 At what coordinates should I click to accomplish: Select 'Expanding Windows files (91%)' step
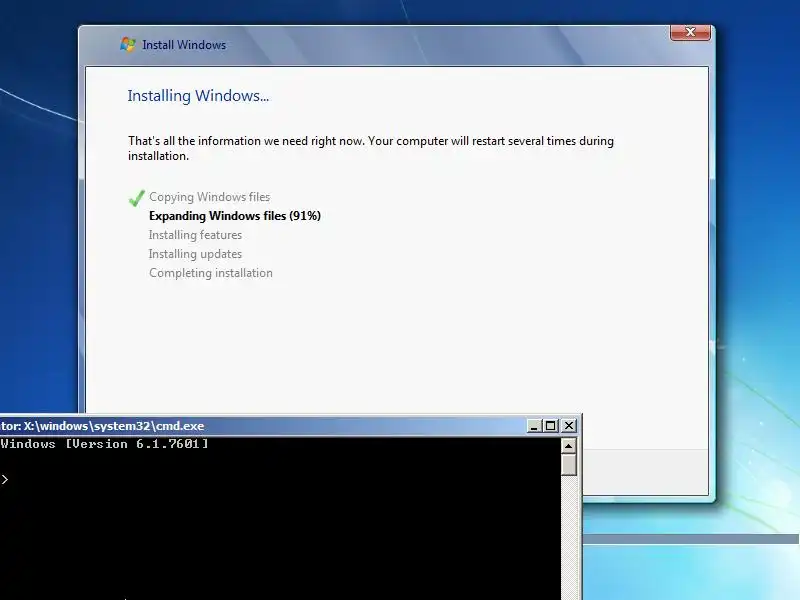[x=235, y=216]
